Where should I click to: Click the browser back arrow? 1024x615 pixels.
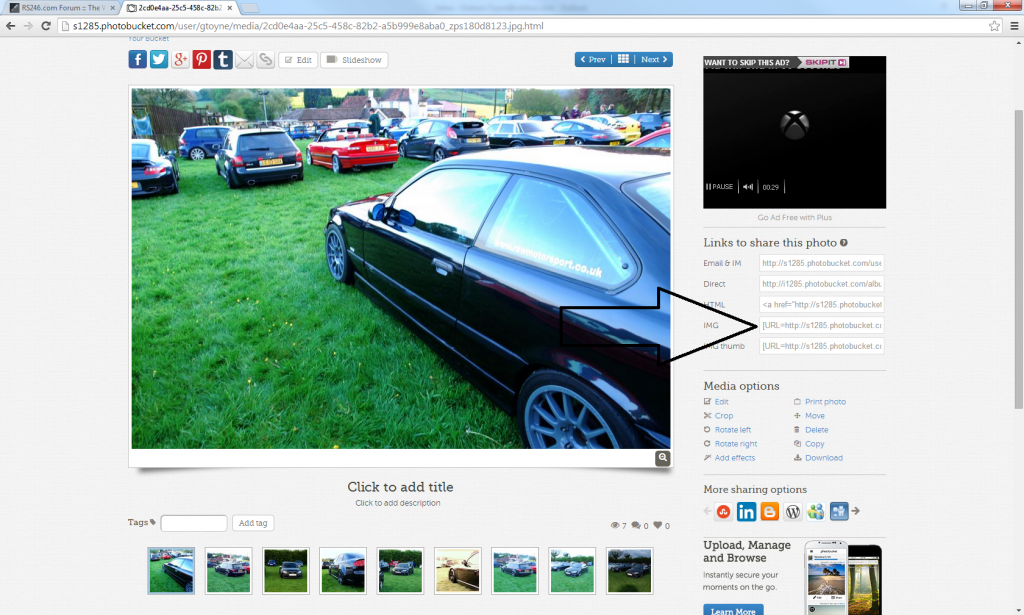tap(10, 25)
